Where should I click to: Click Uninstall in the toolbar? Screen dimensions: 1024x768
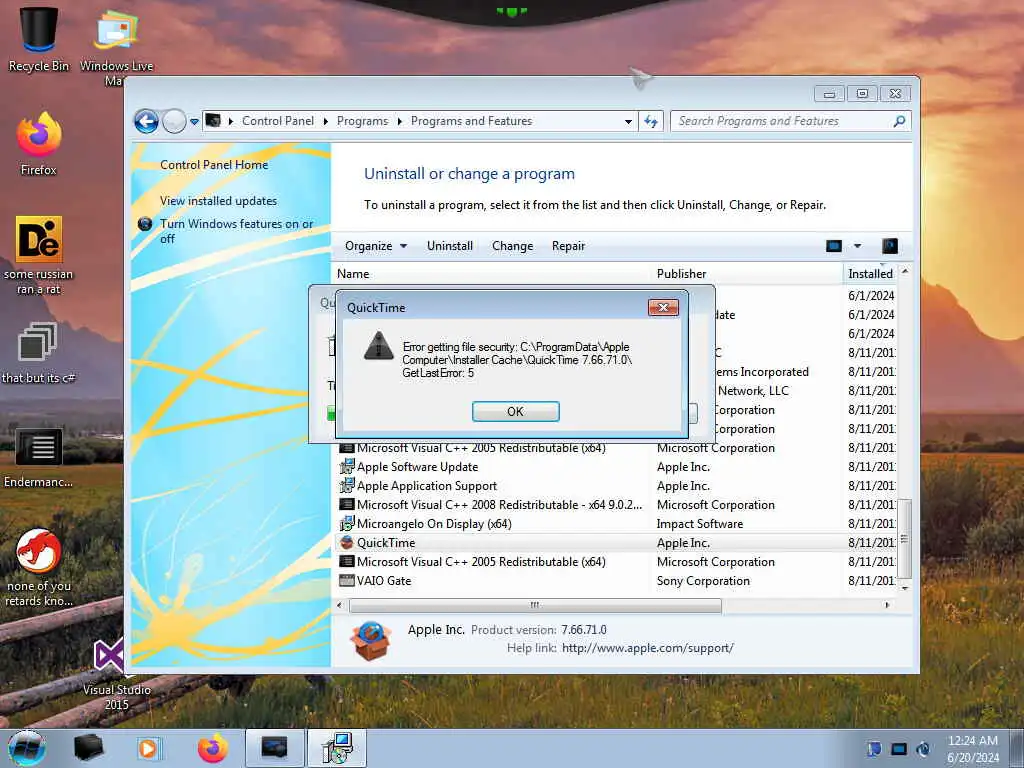tap(449, 246)
